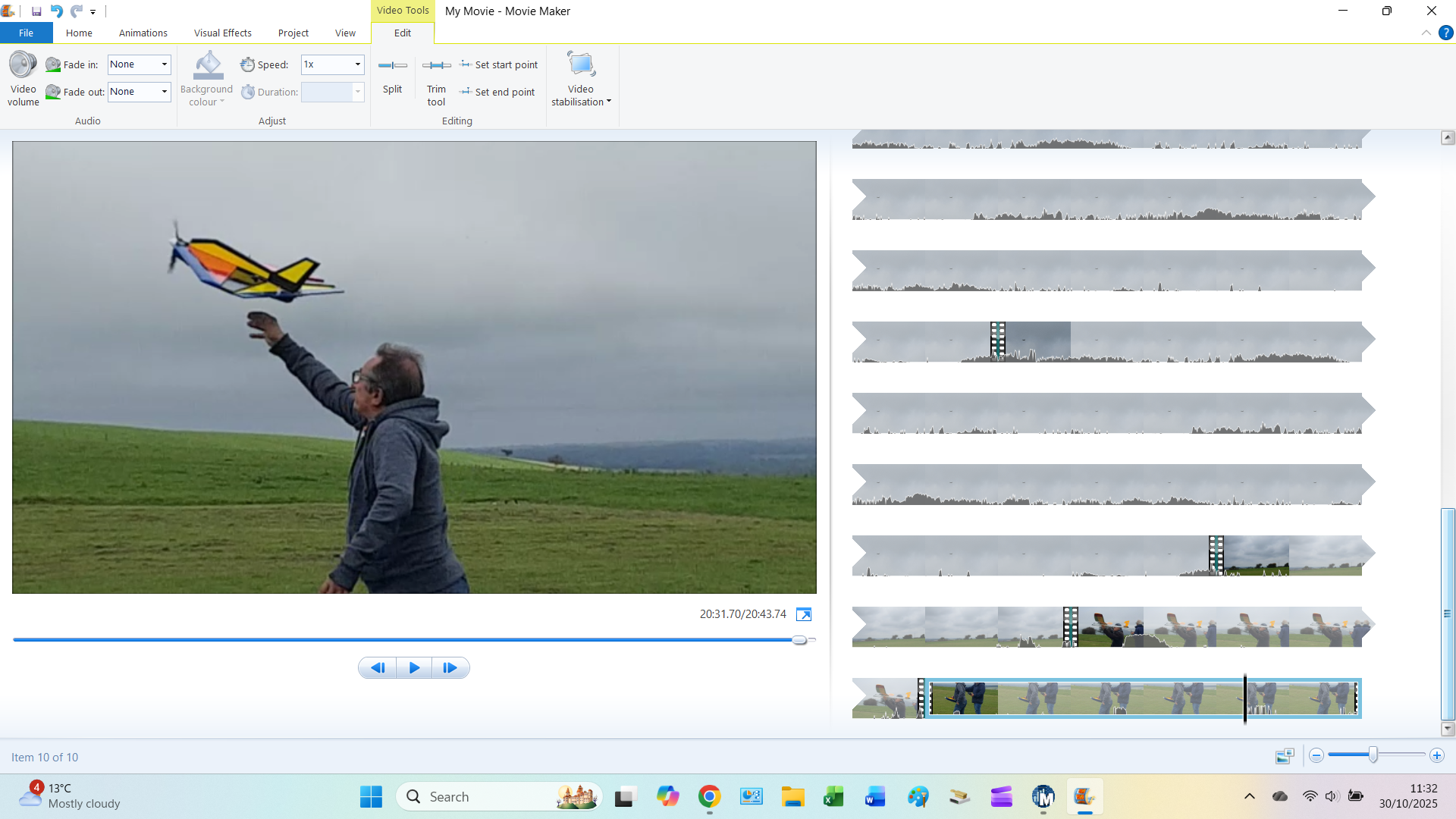Click the Save icon in the quick access toolbar
Viewport: 1456px width, 819px height.
pyautogui.click(x=36, y=11)
